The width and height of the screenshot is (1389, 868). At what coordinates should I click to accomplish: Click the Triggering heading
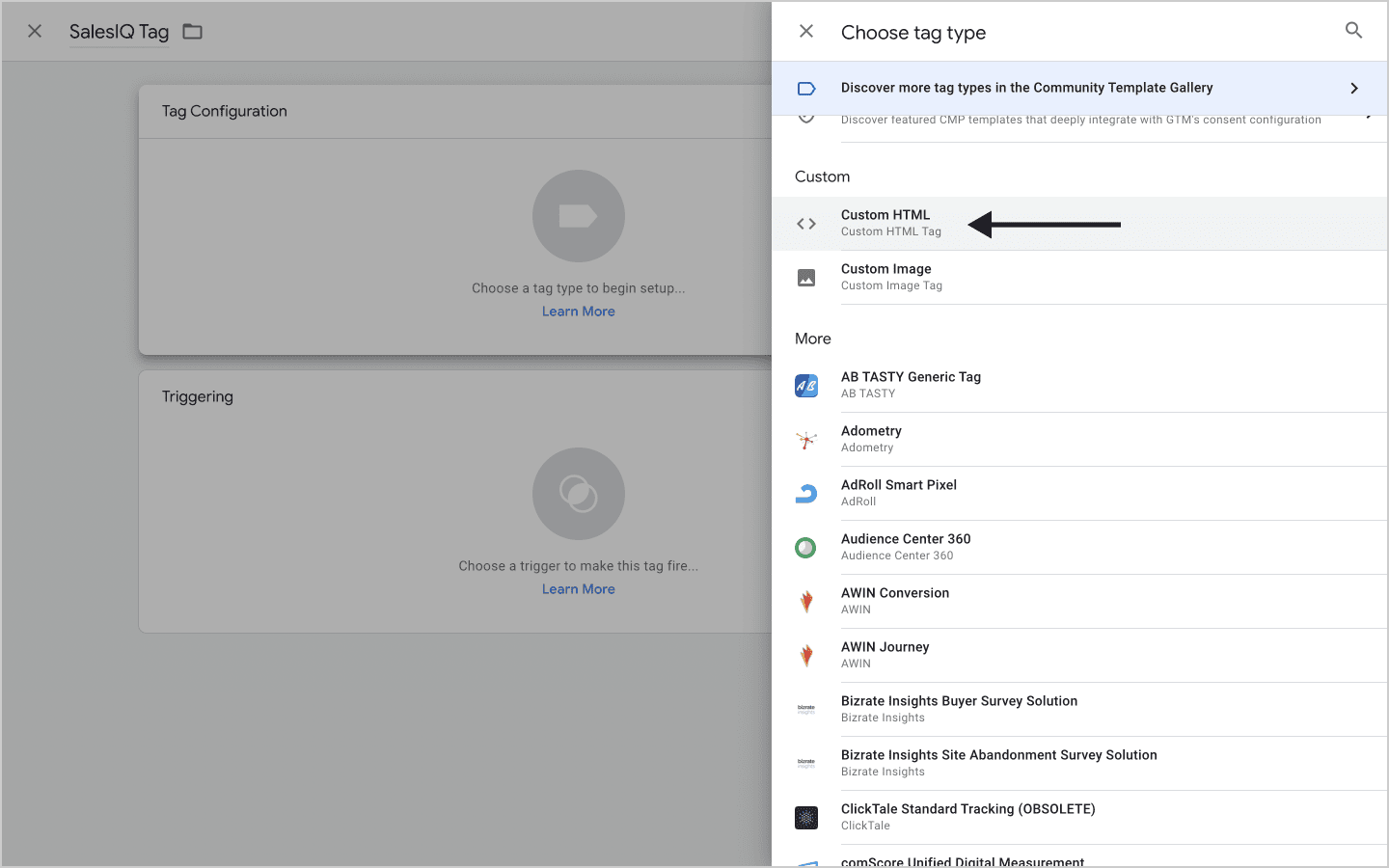click(198, 396)
